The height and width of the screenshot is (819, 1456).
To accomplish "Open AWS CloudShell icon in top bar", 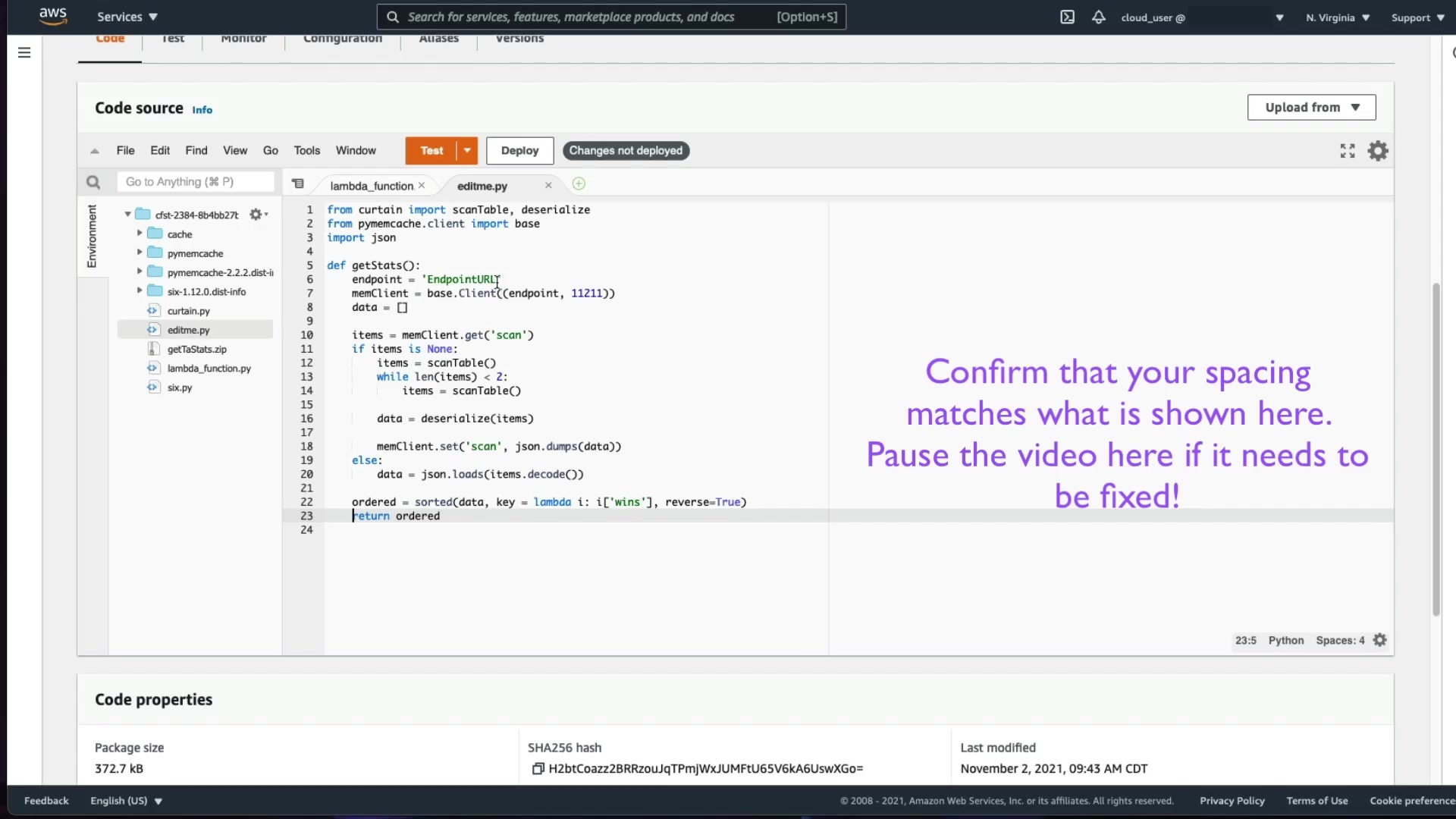I will pyautogui.click(x=1067, y=17).
